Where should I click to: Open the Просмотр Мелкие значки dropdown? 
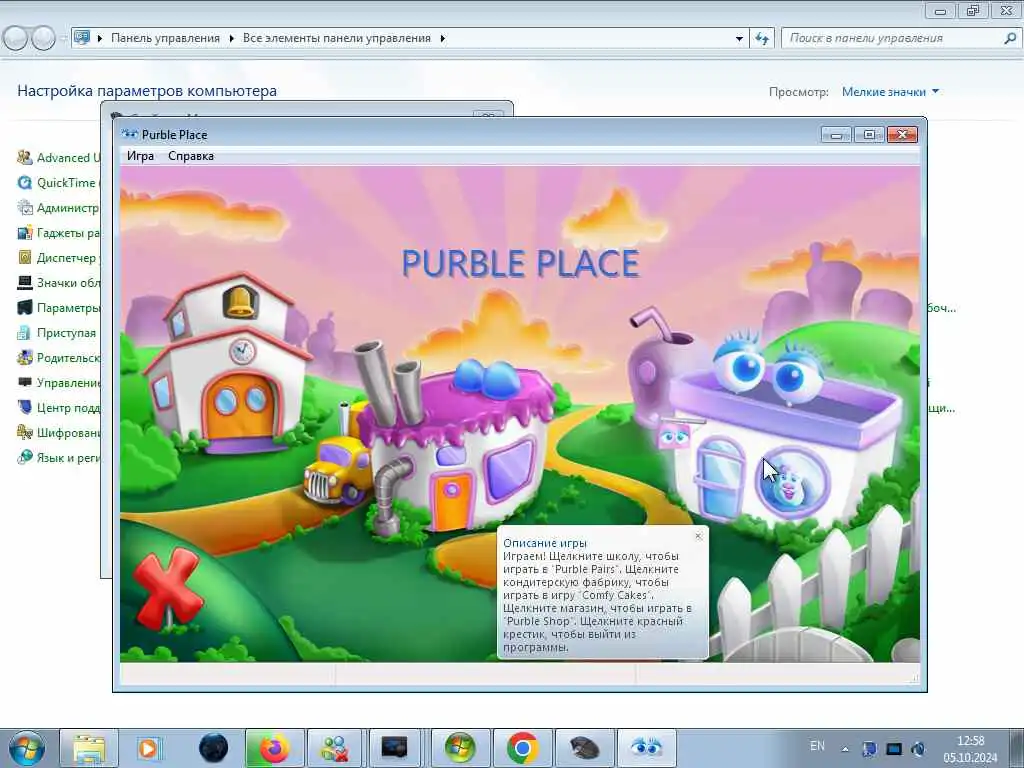[x=890, y=92]
